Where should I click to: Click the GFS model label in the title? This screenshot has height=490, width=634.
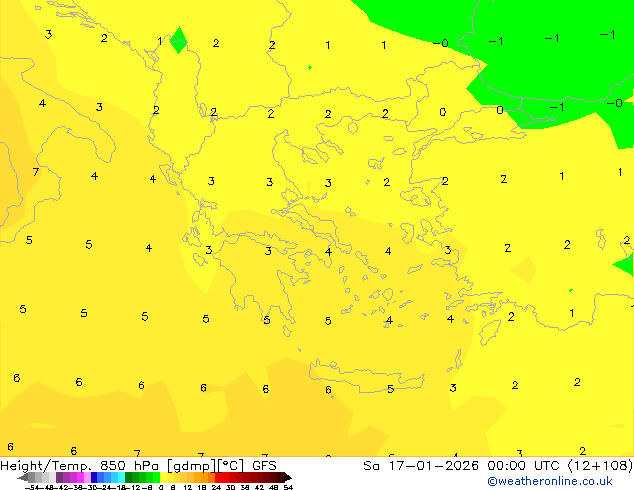(264, 466)
